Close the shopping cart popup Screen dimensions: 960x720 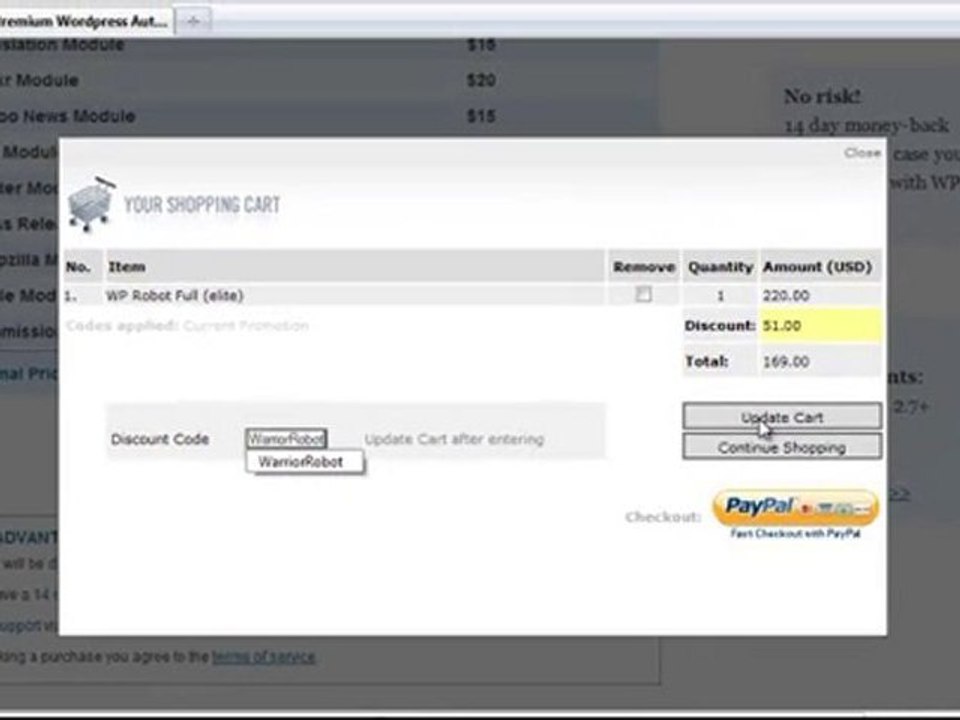point(862,153)
